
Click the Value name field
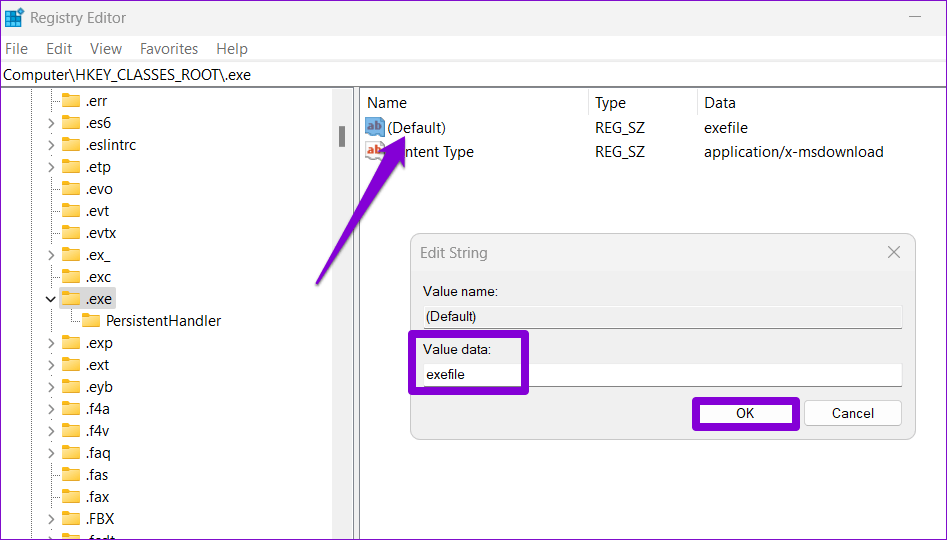pyautogui.click(x=663, y=317)
